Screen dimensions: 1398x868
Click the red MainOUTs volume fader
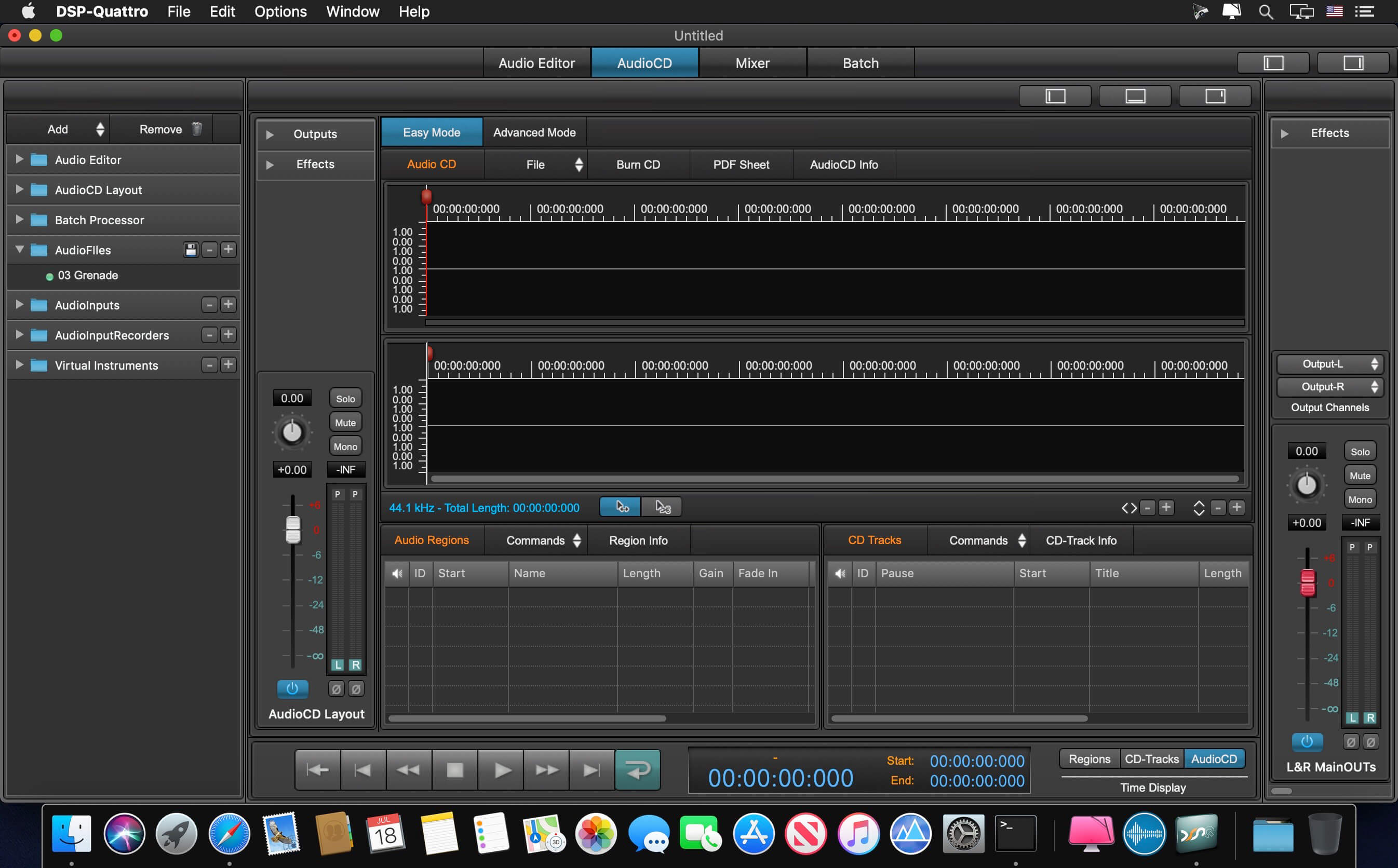tap(1307, 582)
